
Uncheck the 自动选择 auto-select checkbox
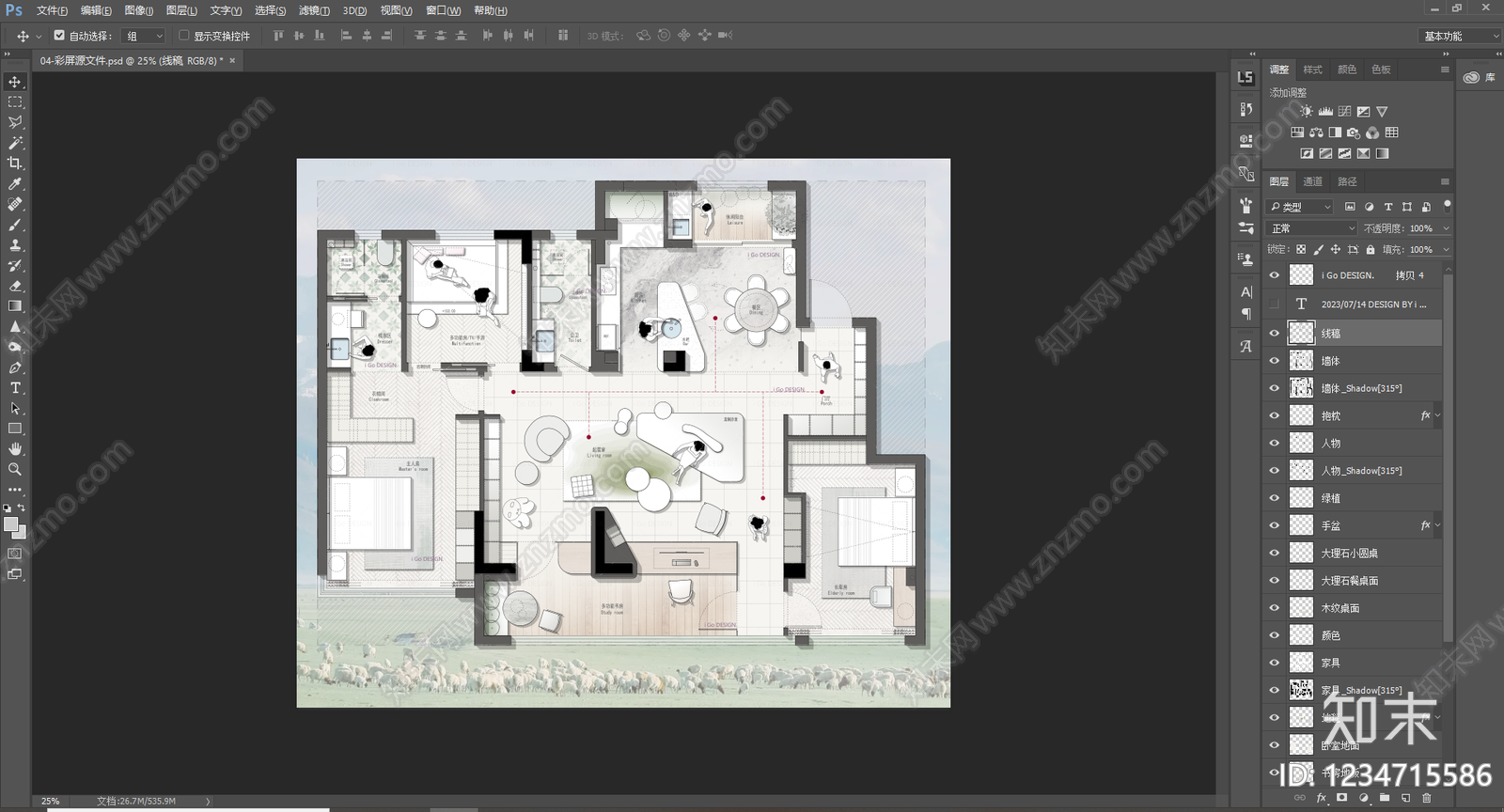59,36
